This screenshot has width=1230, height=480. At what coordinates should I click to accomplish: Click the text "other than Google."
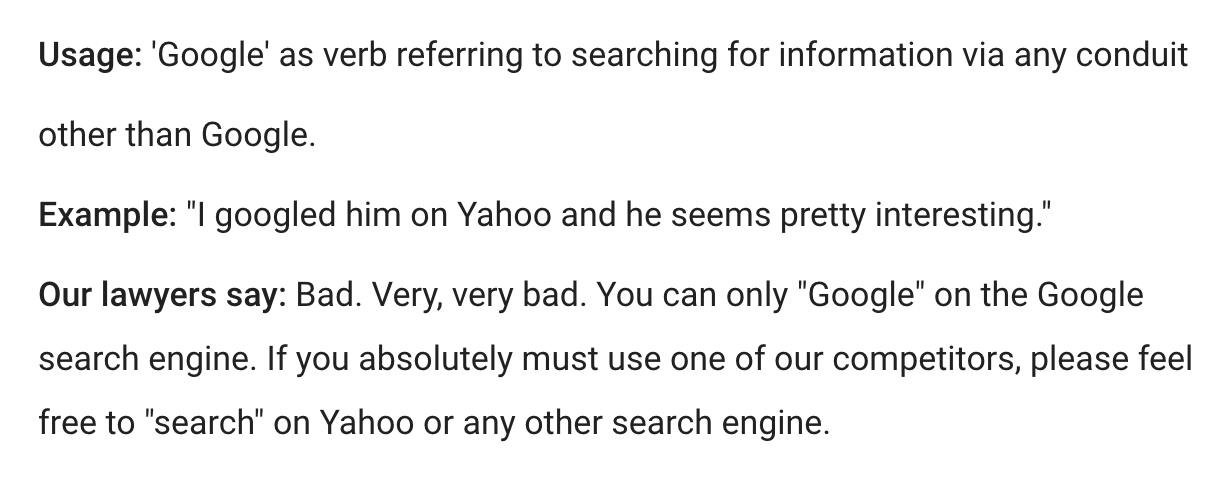pyautogui.click(x=177, y=135)
